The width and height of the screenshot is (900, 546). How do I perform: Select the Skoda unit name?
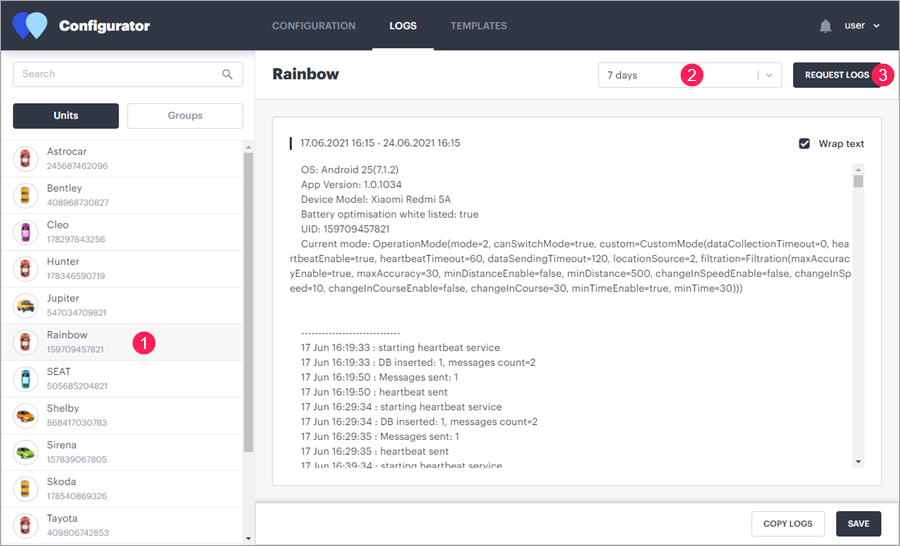pyautogui.click(x=61, y=482)
